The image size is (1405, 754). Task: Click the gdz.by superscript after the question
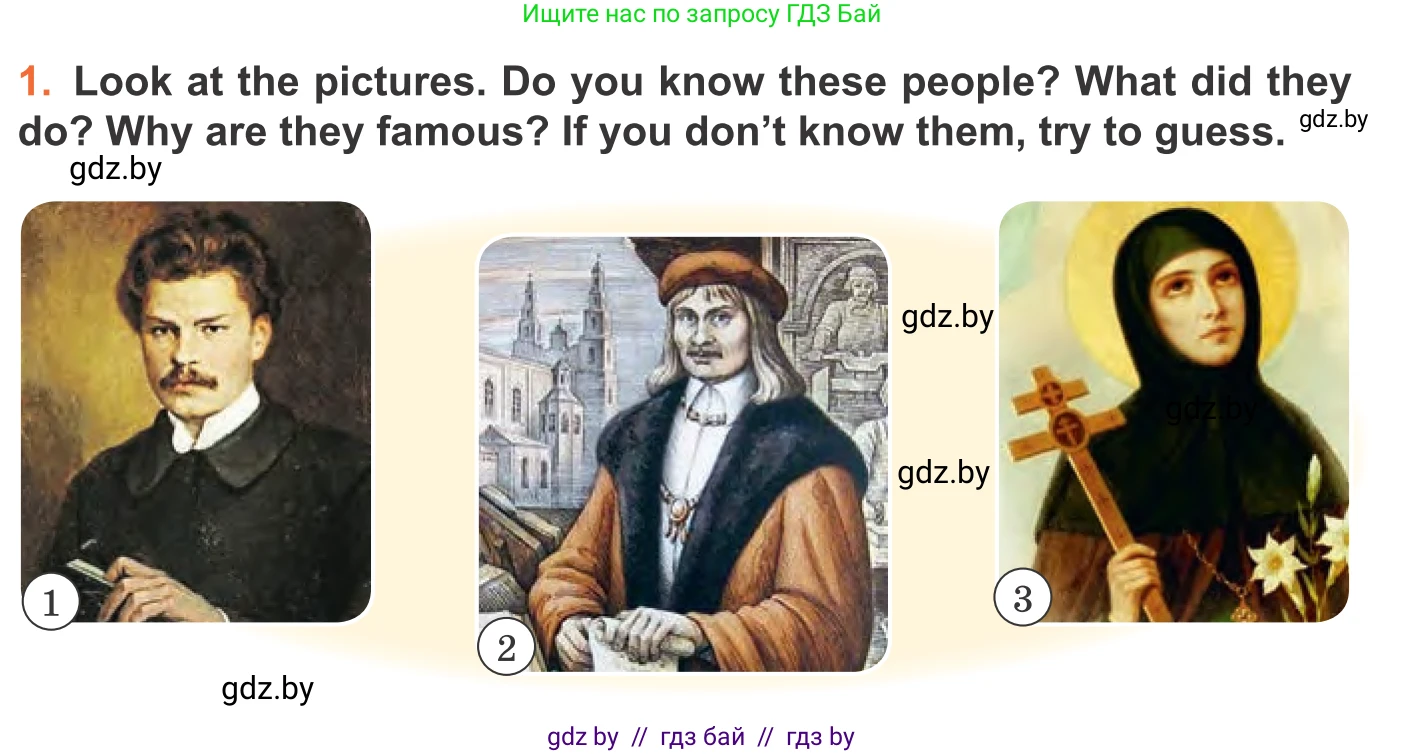(x=1334, y=120)
